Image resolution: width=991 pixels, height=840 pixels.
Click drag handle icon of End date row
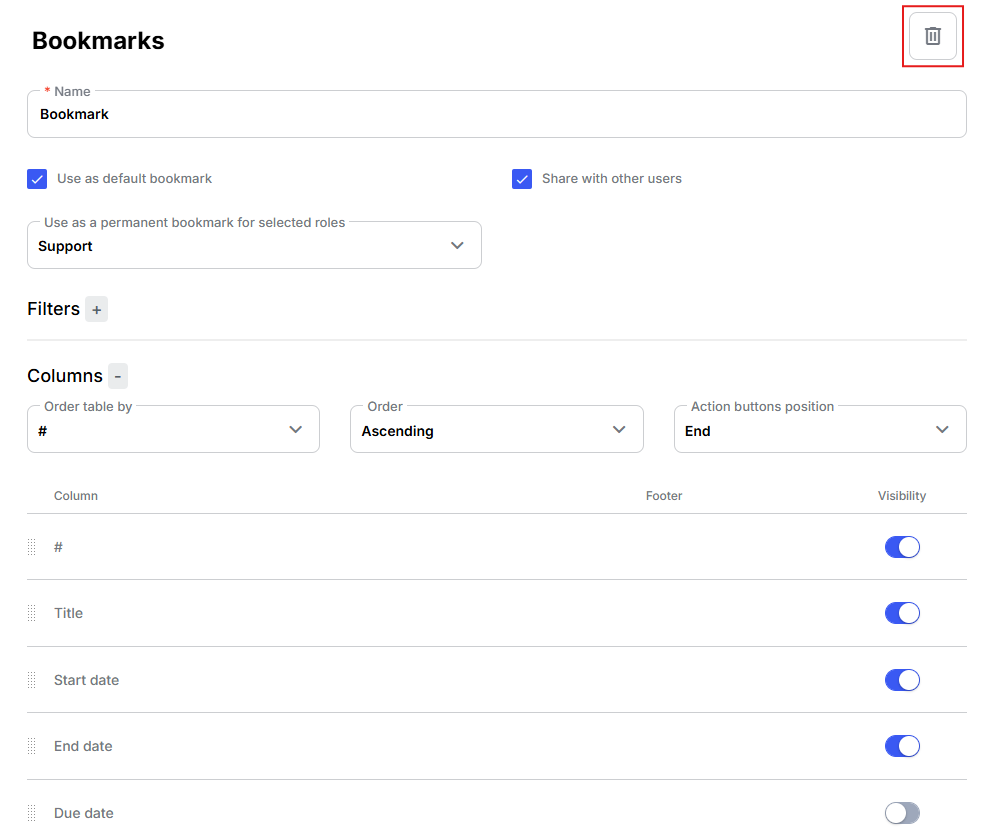click(x=32, y=746)
